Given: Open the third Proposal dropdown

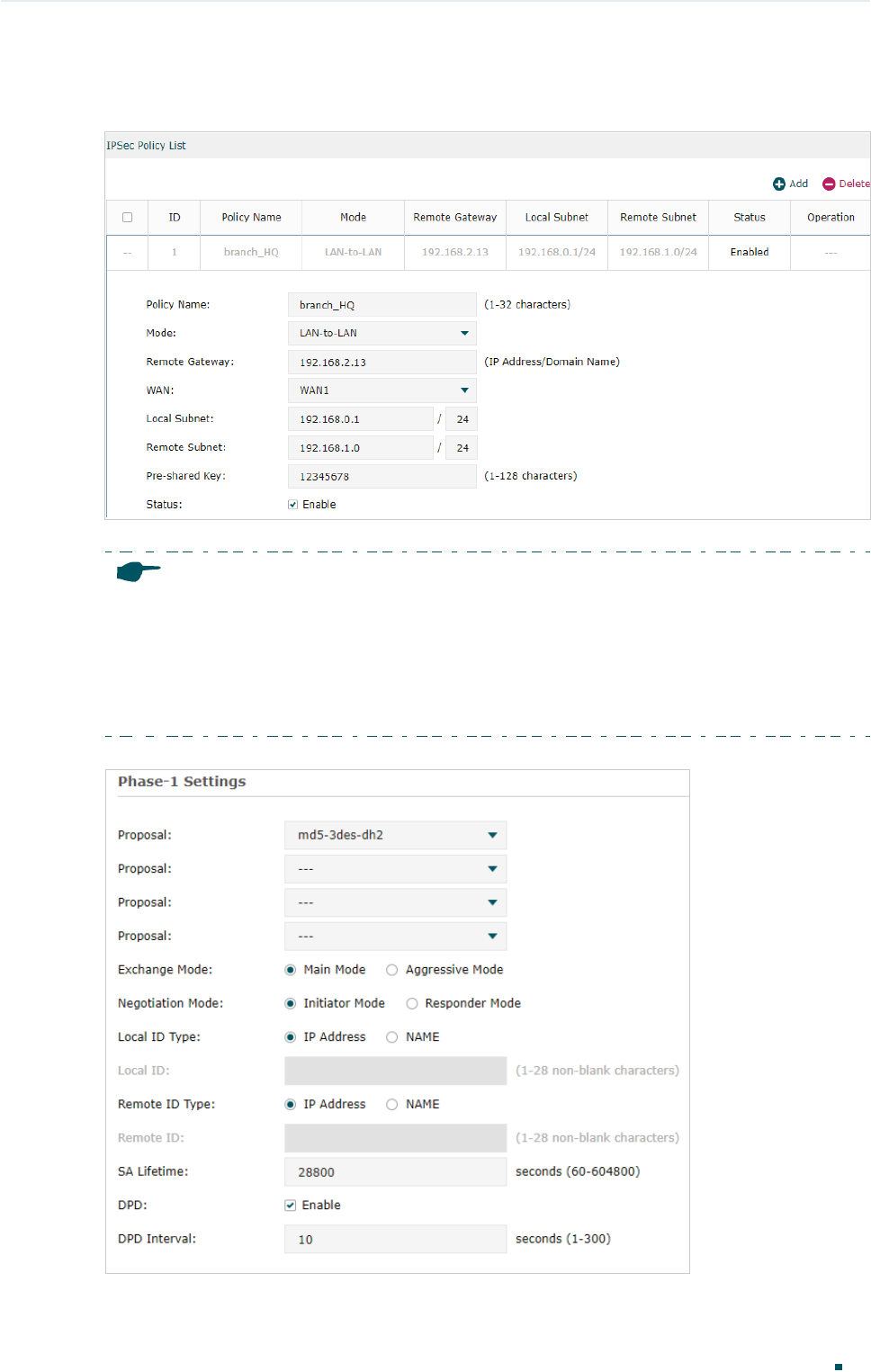Looking at the screenshot, I should 395,902.
